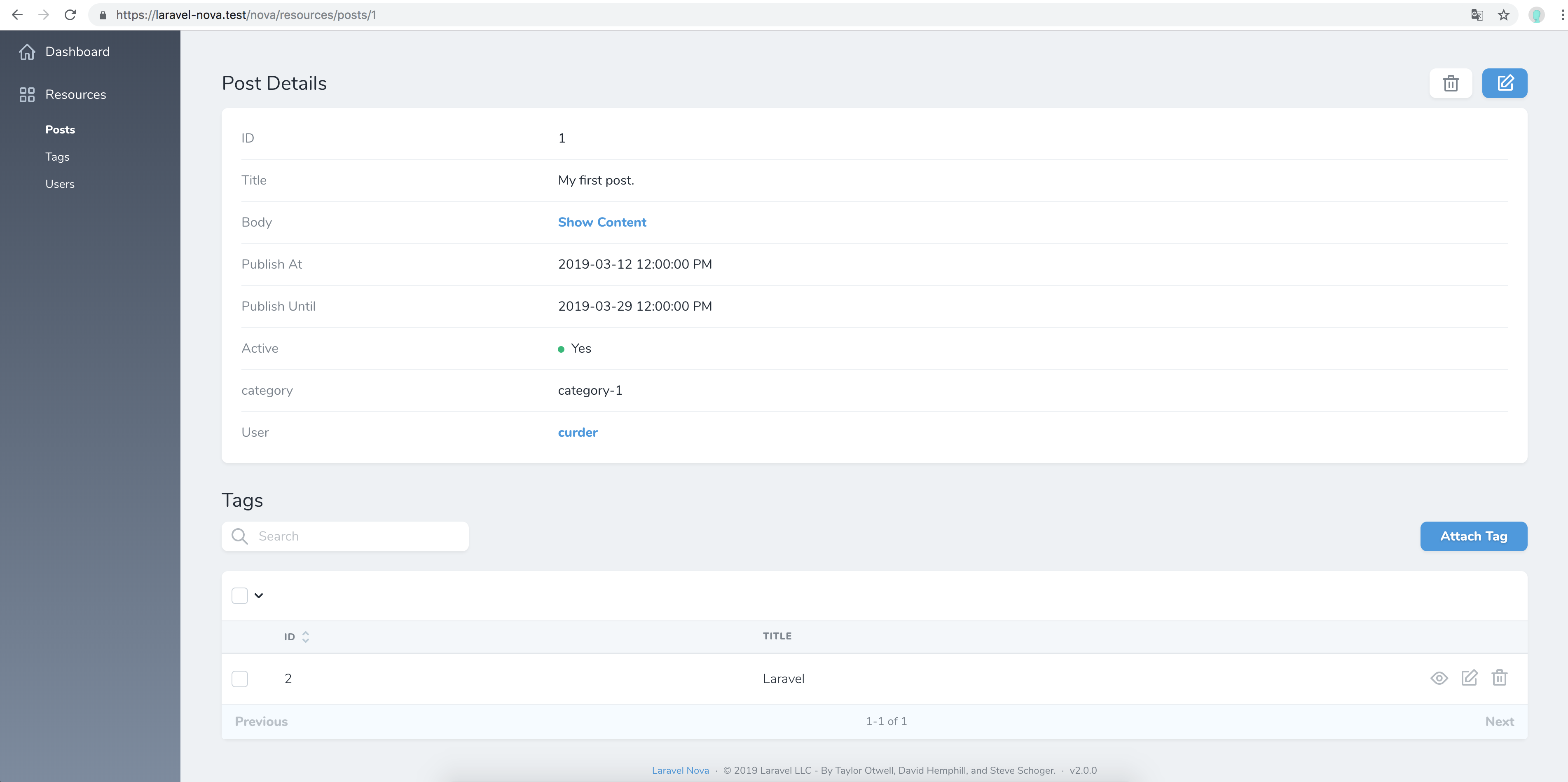The image size is (1568, 782).
Task: Edit the attached Laravel tag
Action: point(1469,678)
